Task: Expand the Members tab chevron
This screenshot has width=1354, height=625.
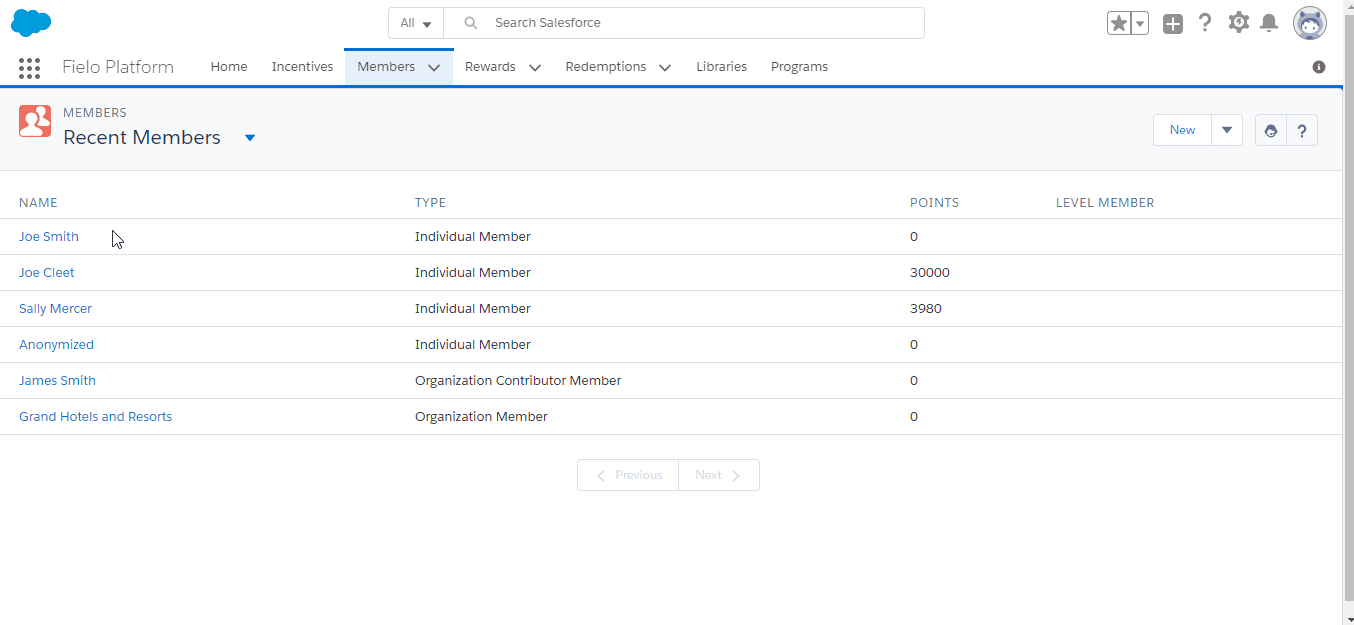Action: click(434, 68)
